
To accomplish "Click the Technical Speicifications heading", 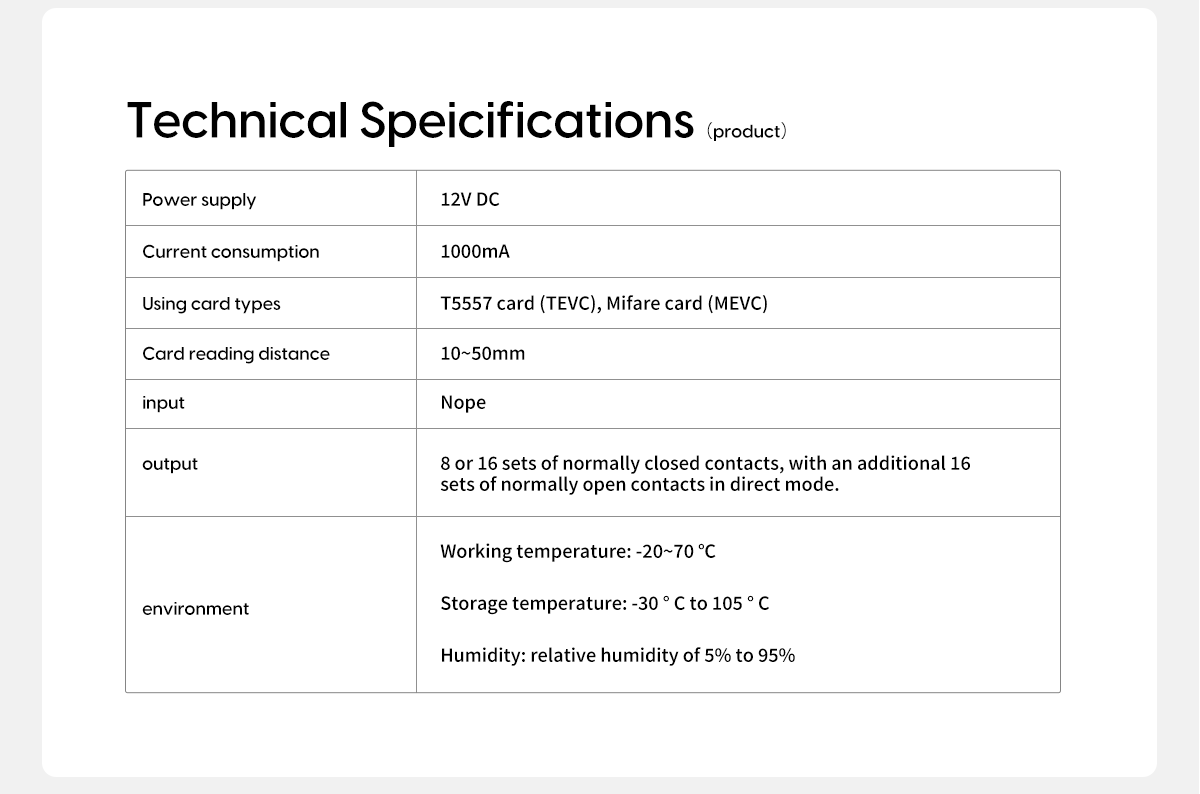I will (x=410, y=121).
